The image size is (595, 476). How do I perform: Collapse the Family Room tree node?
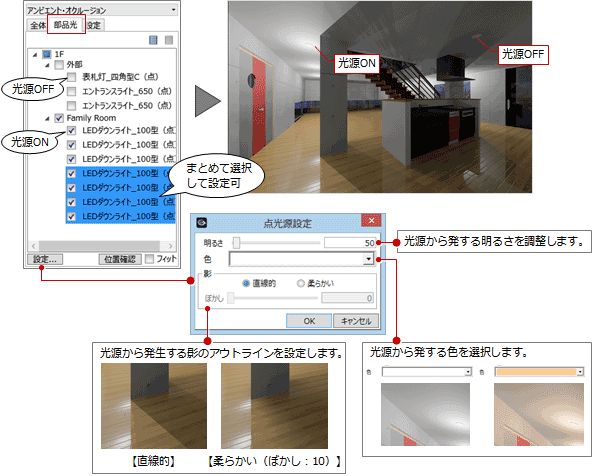coord(47,119)
